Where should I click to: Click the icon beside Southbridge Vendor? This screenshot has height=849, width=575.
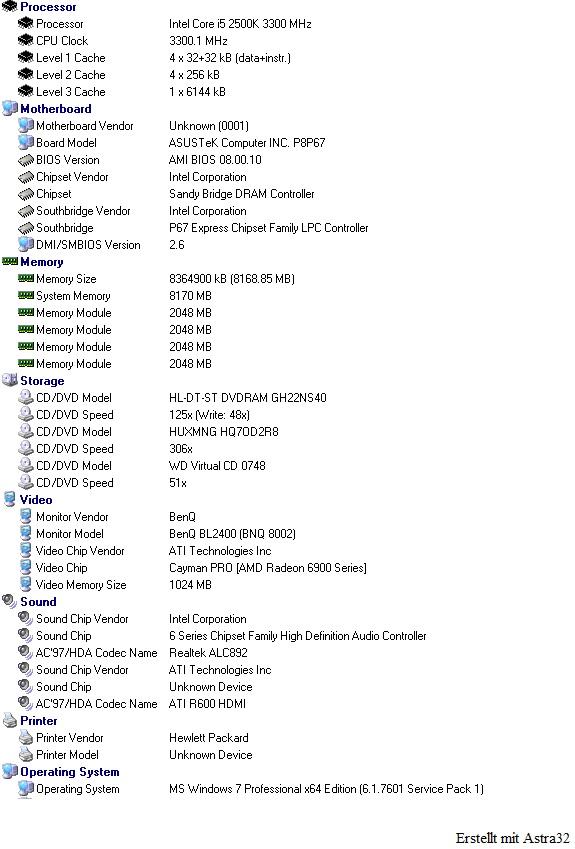click(x=25, y=211)
